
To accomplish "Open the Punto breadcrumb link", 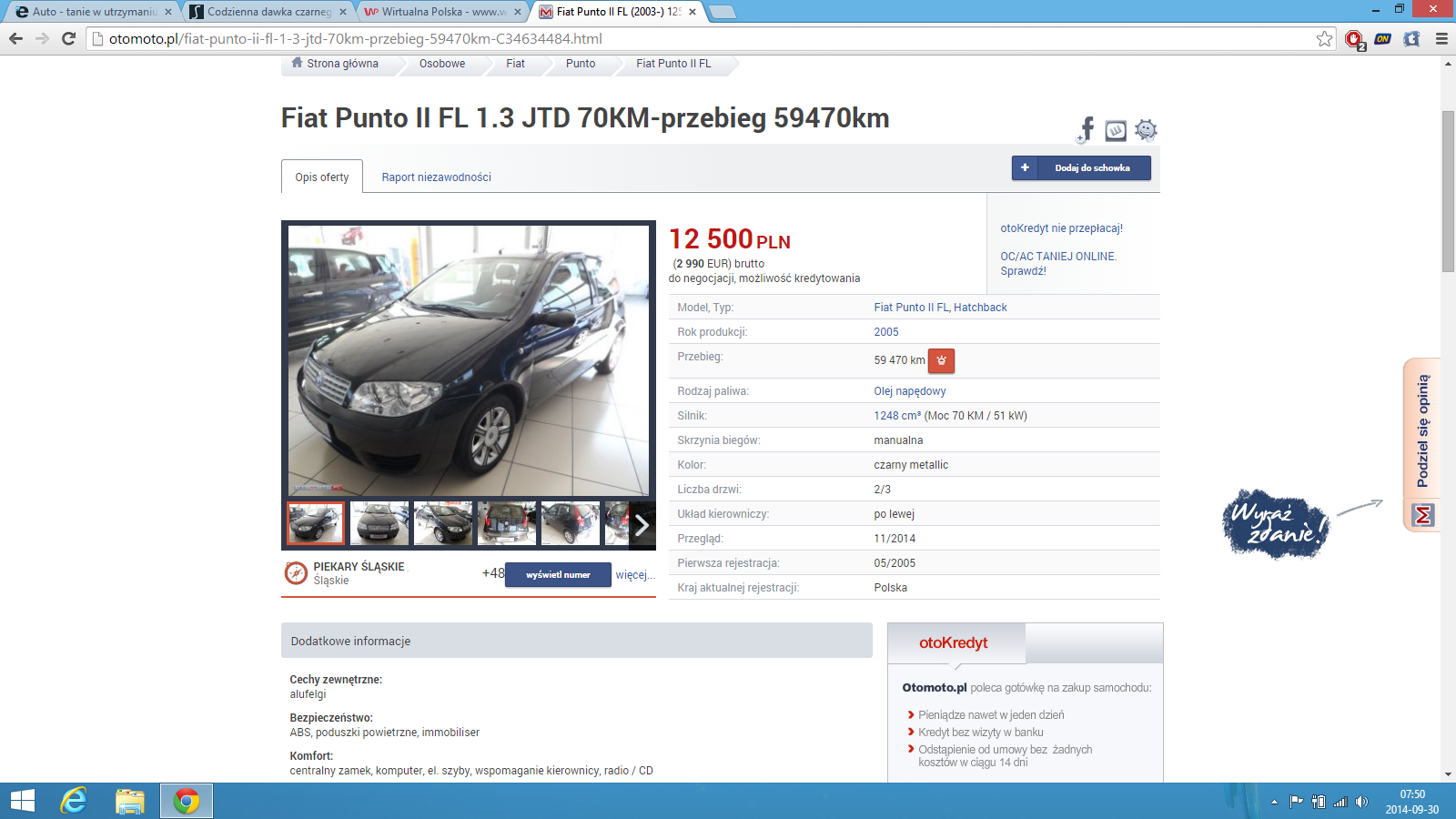I will pyautogui.click(x=581, y=64).
